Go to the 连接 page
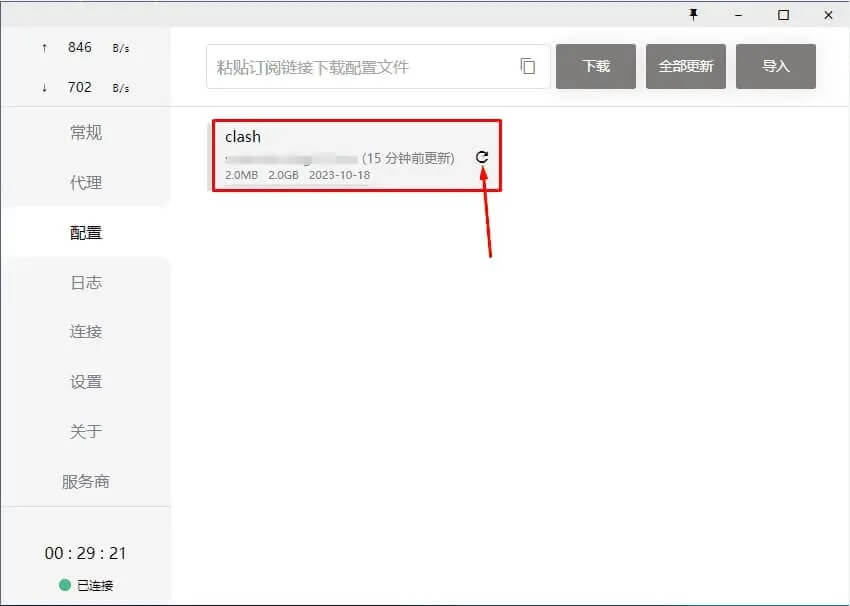This screenshot has width=850, height=606. tap(86, 332)
